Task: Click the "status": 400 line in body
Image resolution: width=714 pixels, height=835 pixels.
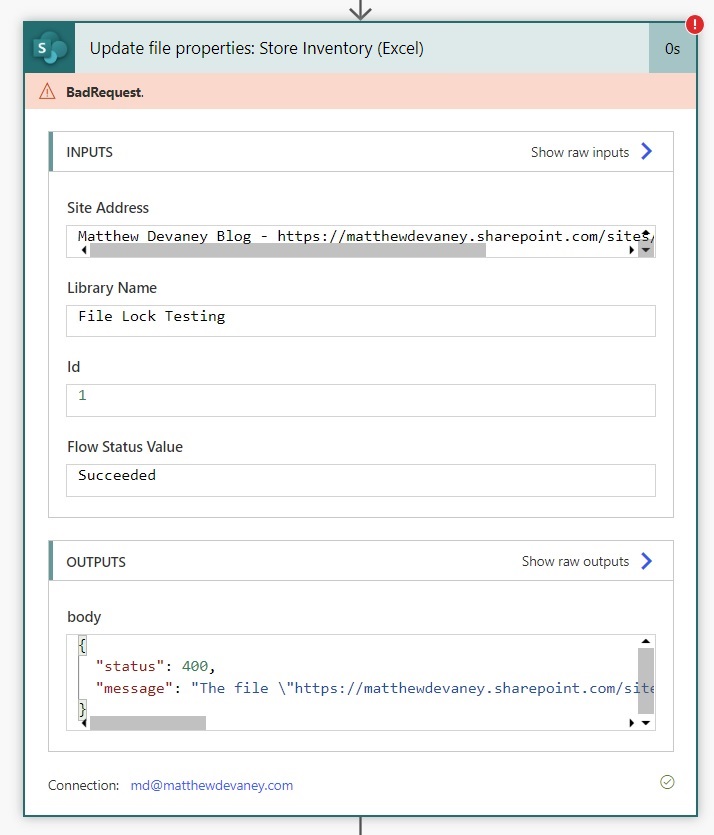Action: click(155, 666)
